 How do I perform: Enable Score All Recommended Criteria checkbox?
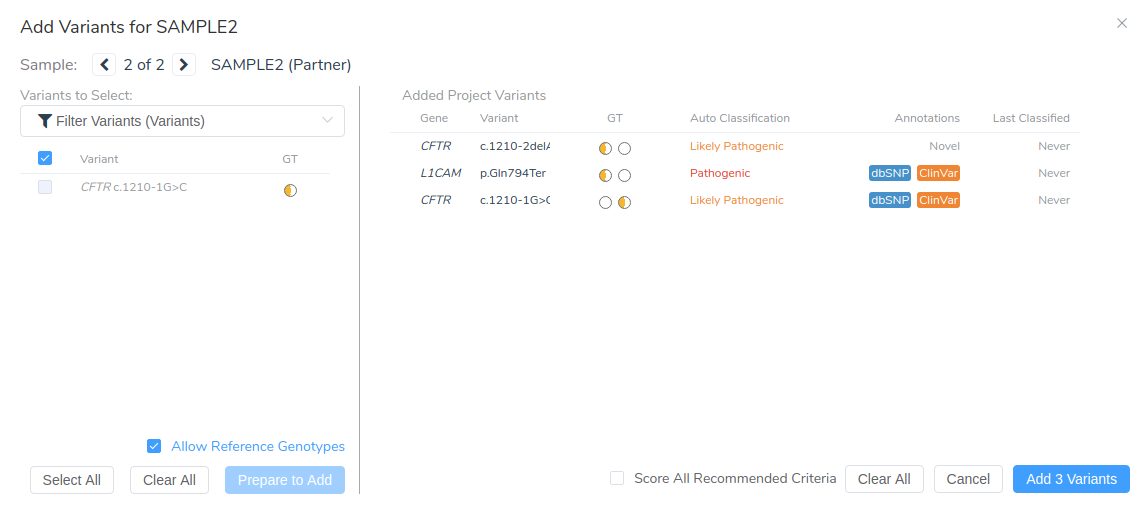617,478
